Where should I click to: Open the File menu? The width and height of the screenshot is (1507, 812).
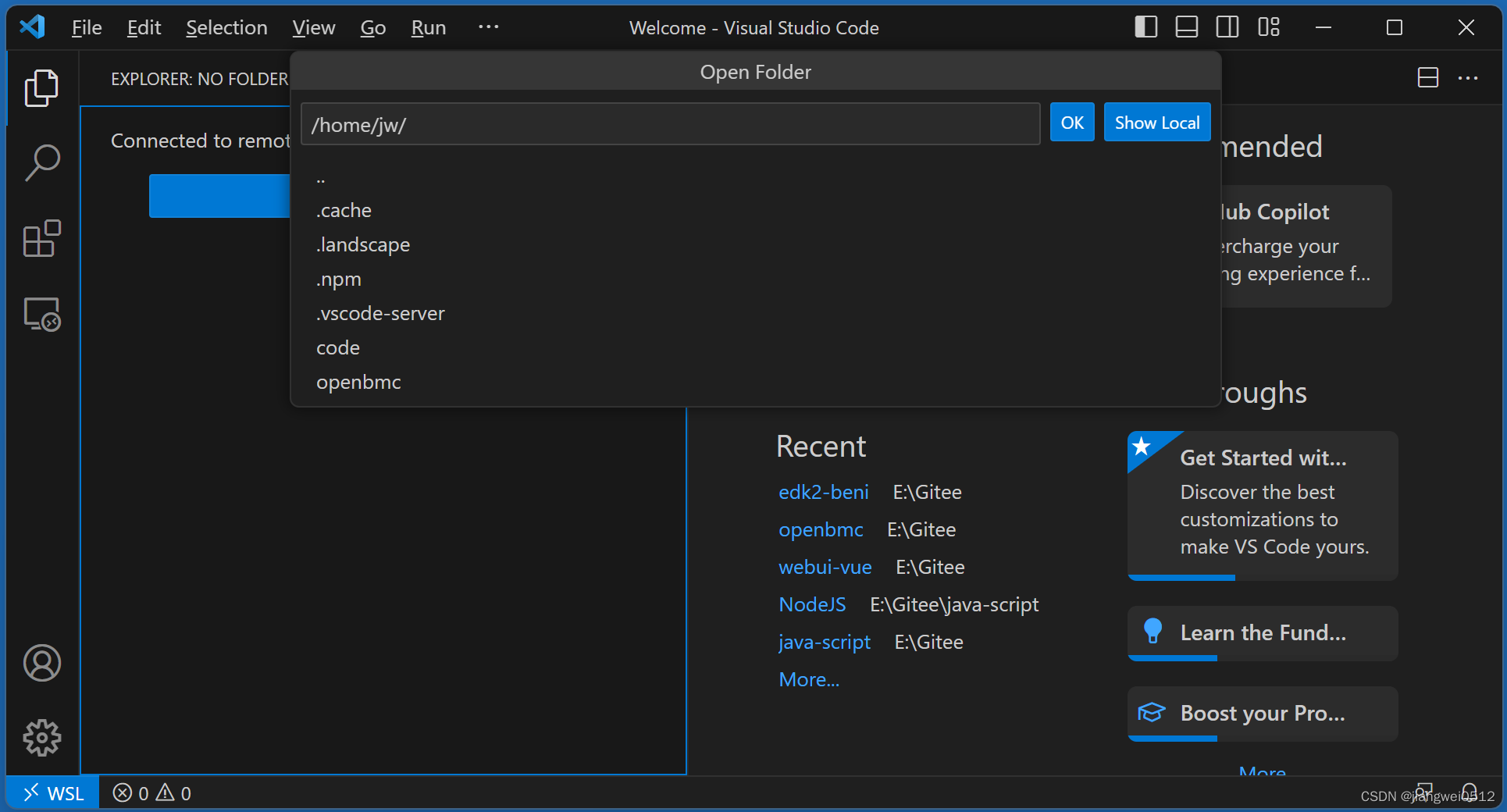pos(87,28)
